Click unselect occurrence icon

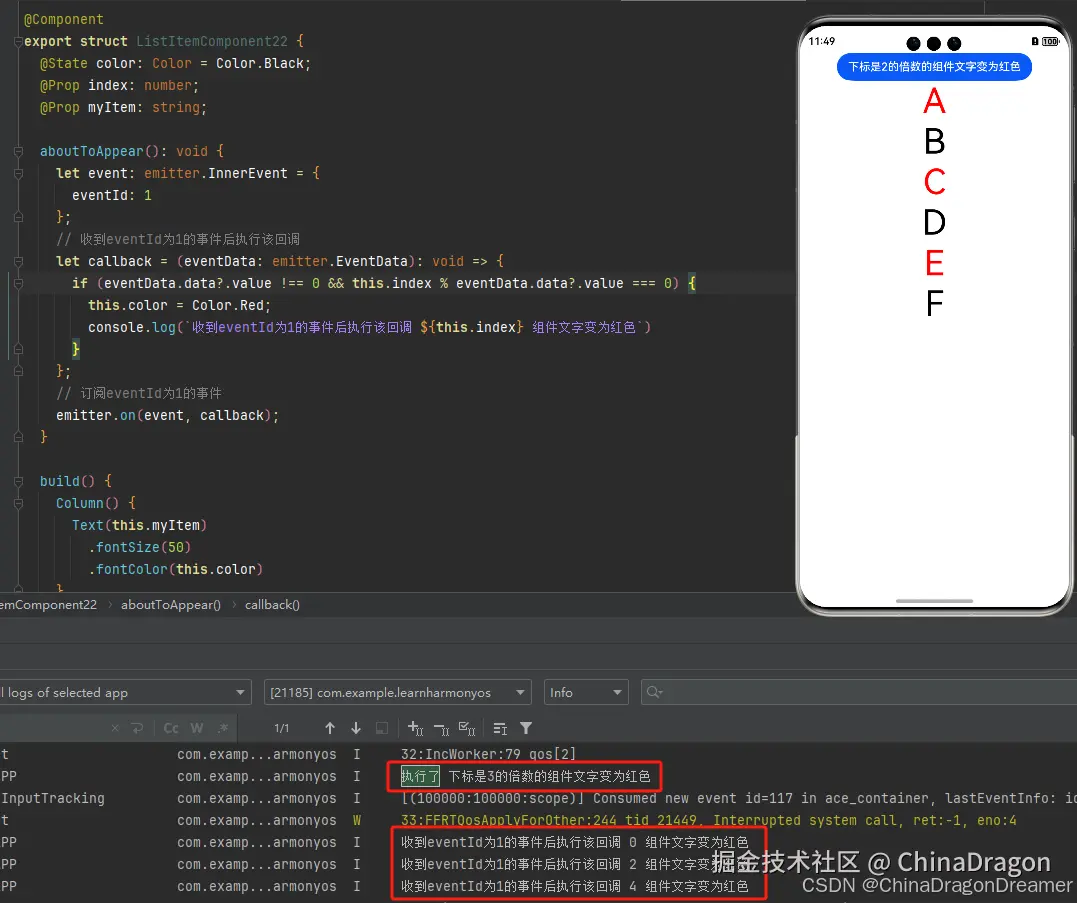[442, 728]
